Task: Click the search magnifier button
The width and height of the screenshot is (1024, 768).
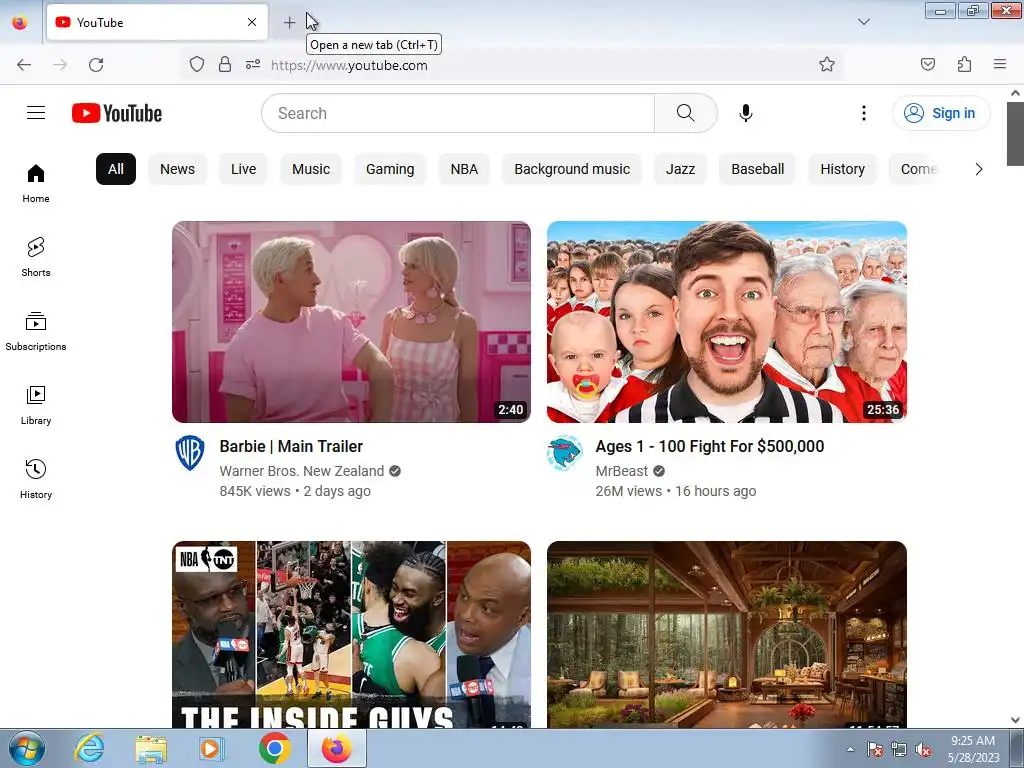Action: (686, 113)
